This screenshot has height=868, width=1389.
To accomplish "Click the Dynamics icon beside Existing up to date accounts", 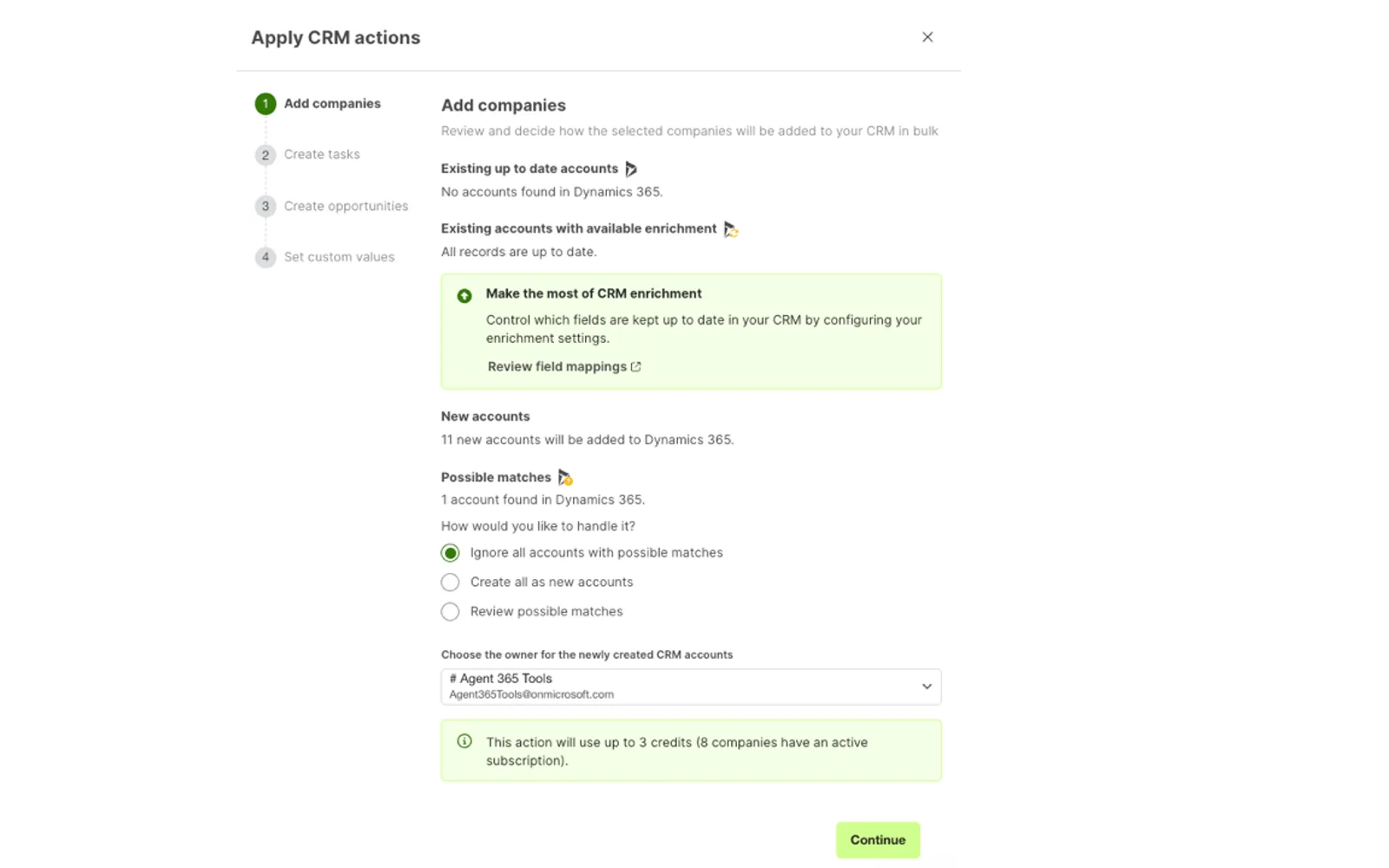I will [631, 169].
